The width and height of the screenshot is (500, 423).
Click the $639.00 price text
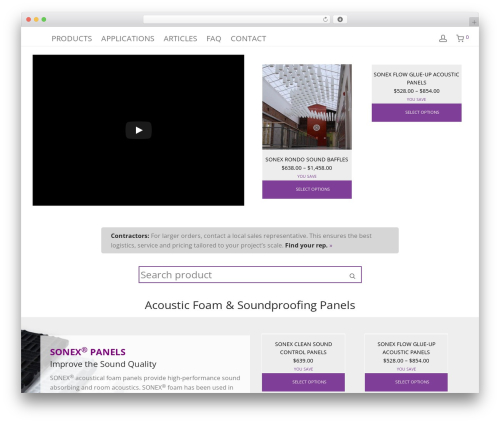tap(303, 361)
